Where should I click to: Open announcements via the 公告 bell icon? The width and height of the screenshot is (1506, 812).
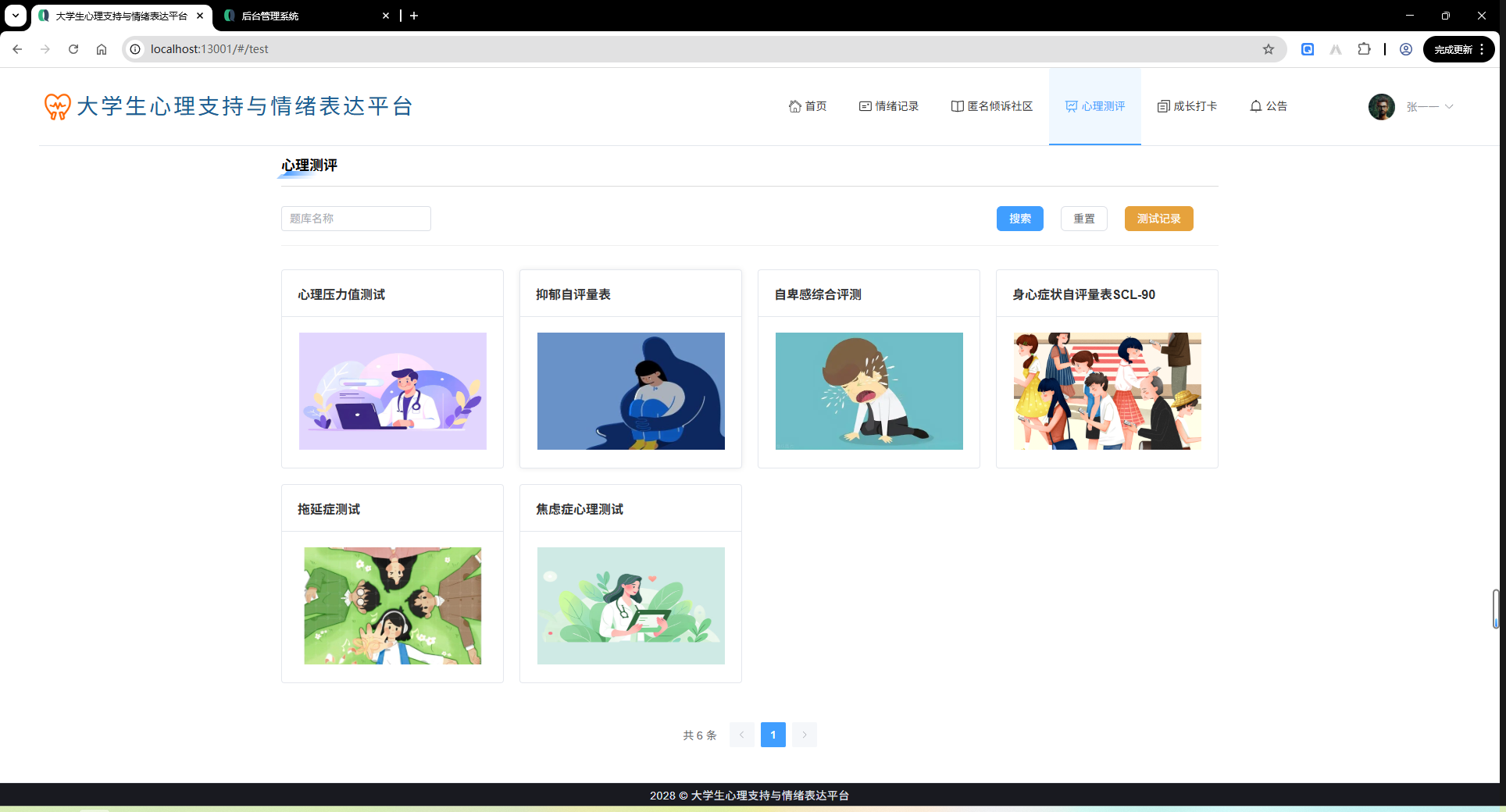(x=1256, y=106)
